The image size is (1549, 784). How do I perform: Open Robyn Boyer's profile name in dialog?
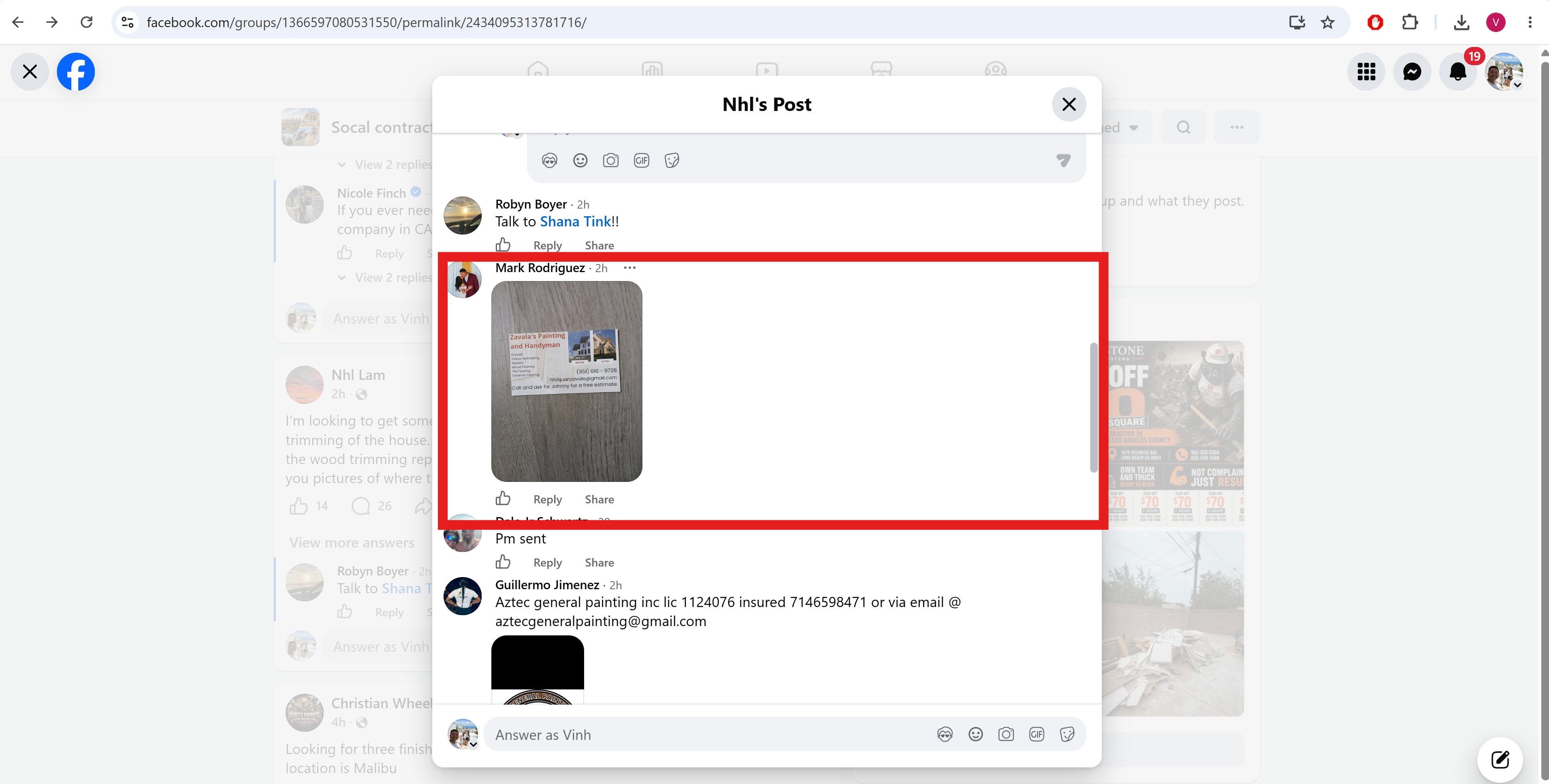pos(530,205)
